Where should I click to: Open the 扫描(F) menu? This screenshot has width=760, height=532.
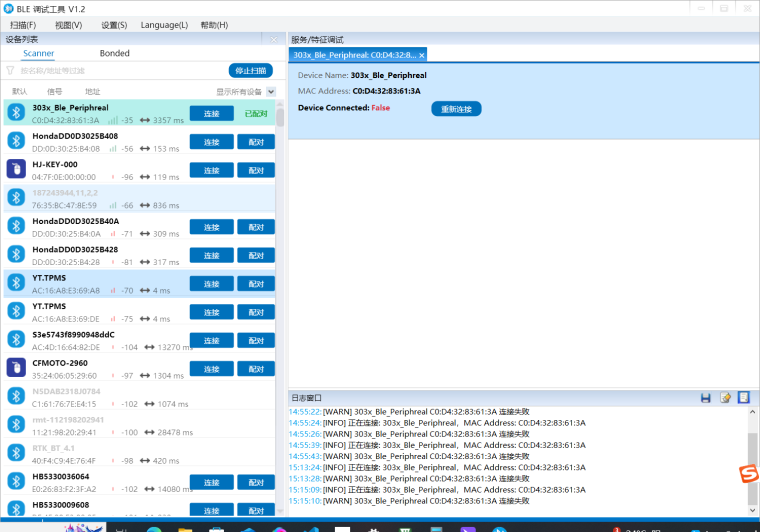click(23, 25)
